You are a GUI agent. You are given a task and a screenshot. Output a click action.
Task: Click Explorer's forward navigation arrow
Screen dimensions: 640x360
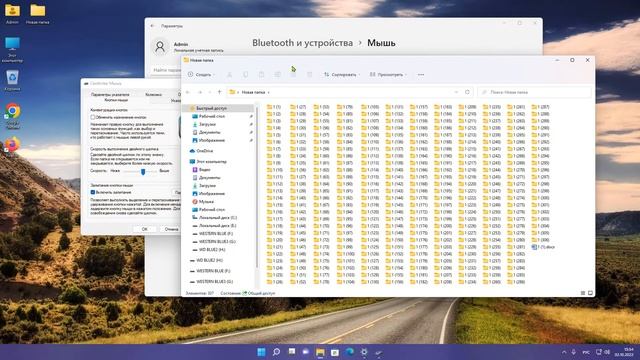(x=200, y=92)
